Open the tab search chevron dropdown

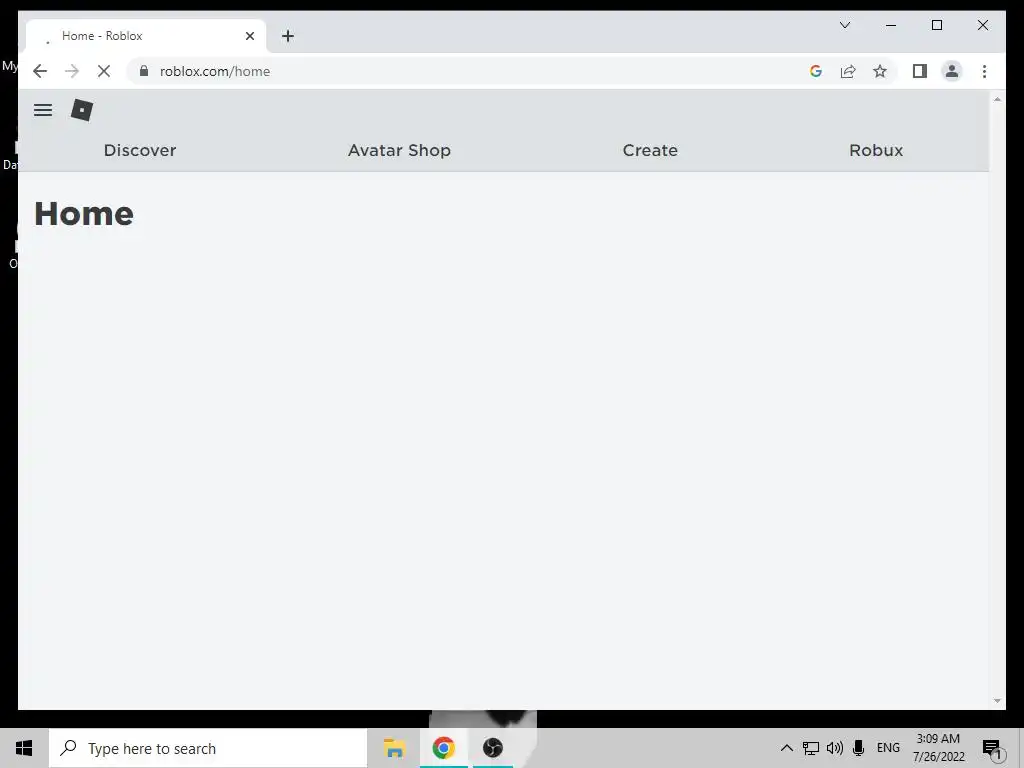[x=844, y=25]
